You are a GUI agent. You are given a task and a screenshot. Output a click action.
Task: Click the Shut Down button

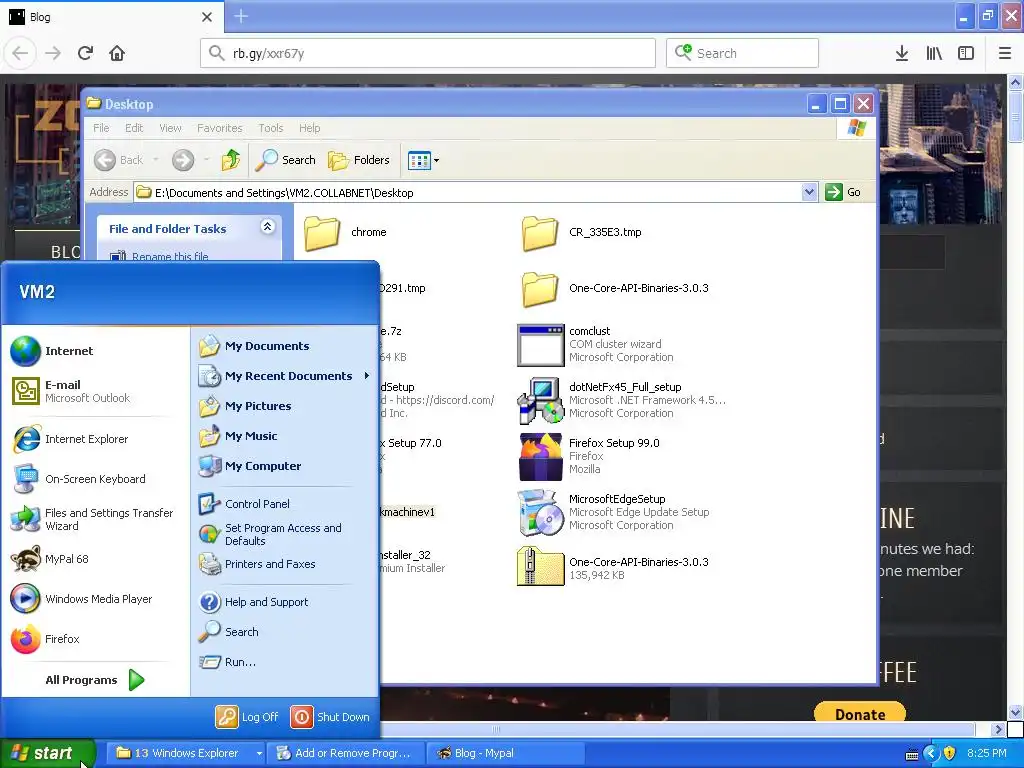(330, 717)
